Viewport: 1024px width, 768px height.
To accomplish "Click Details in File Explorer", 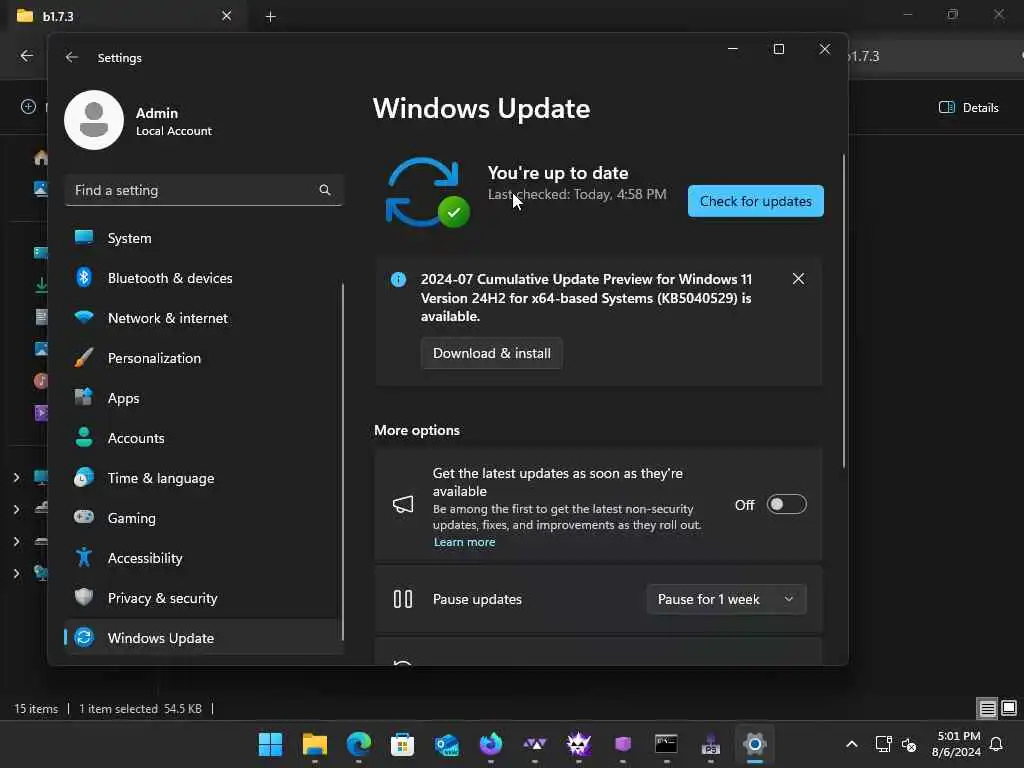I will point(968,108).
